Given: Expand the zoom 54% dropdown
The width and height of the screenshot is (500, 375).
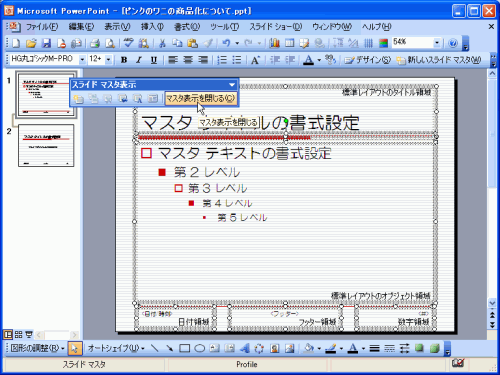Looking at the screenshot, I should (437, 43).
